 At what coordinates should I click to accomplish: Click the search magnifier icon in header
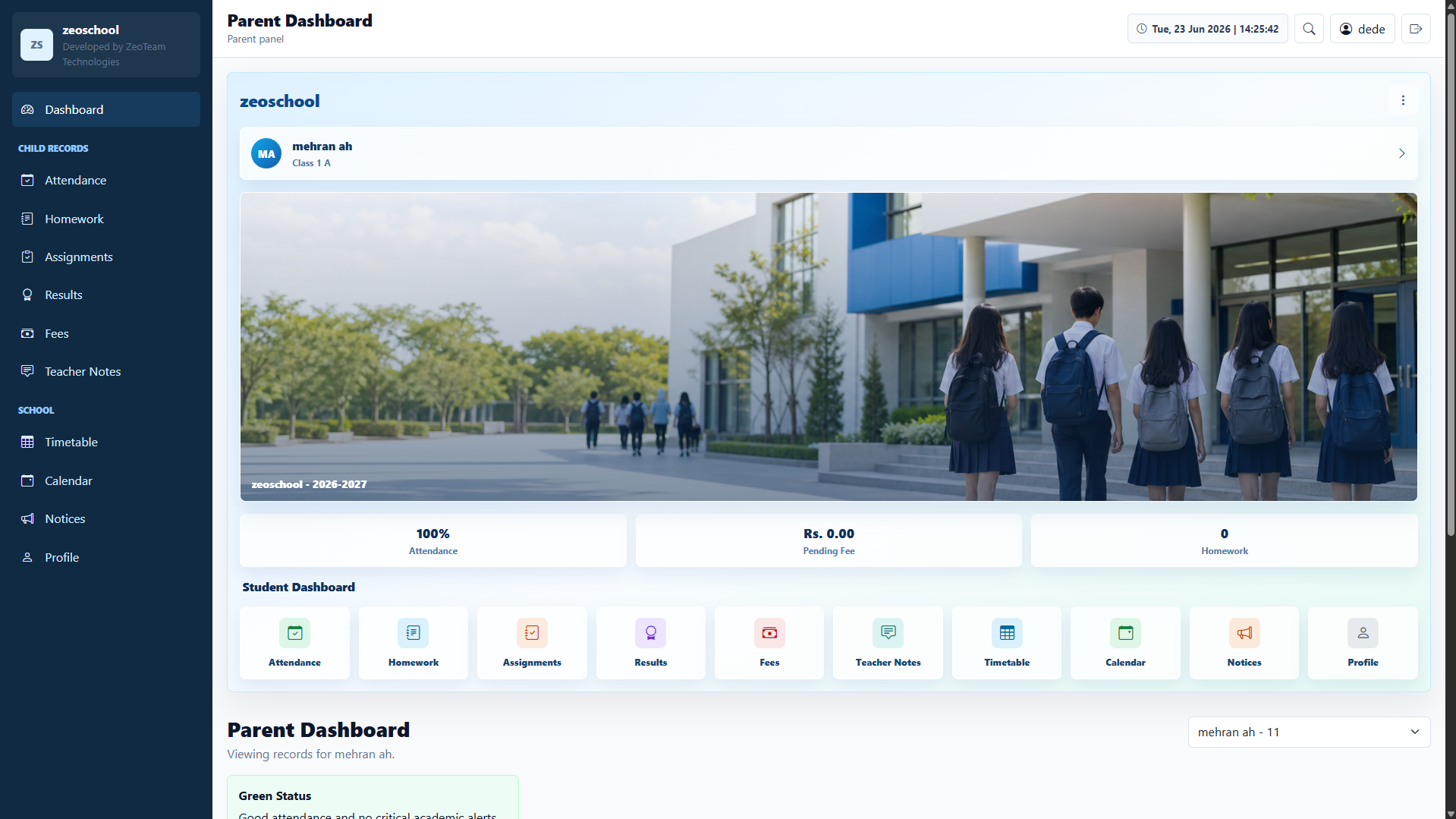click(1309, 29)
